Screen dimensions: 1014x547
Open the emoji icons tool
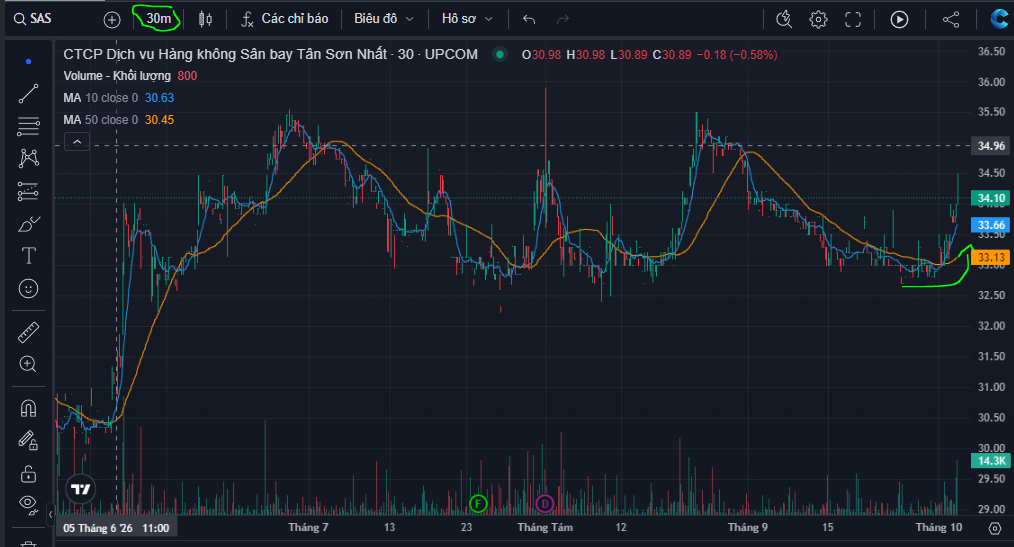(28, 288)
